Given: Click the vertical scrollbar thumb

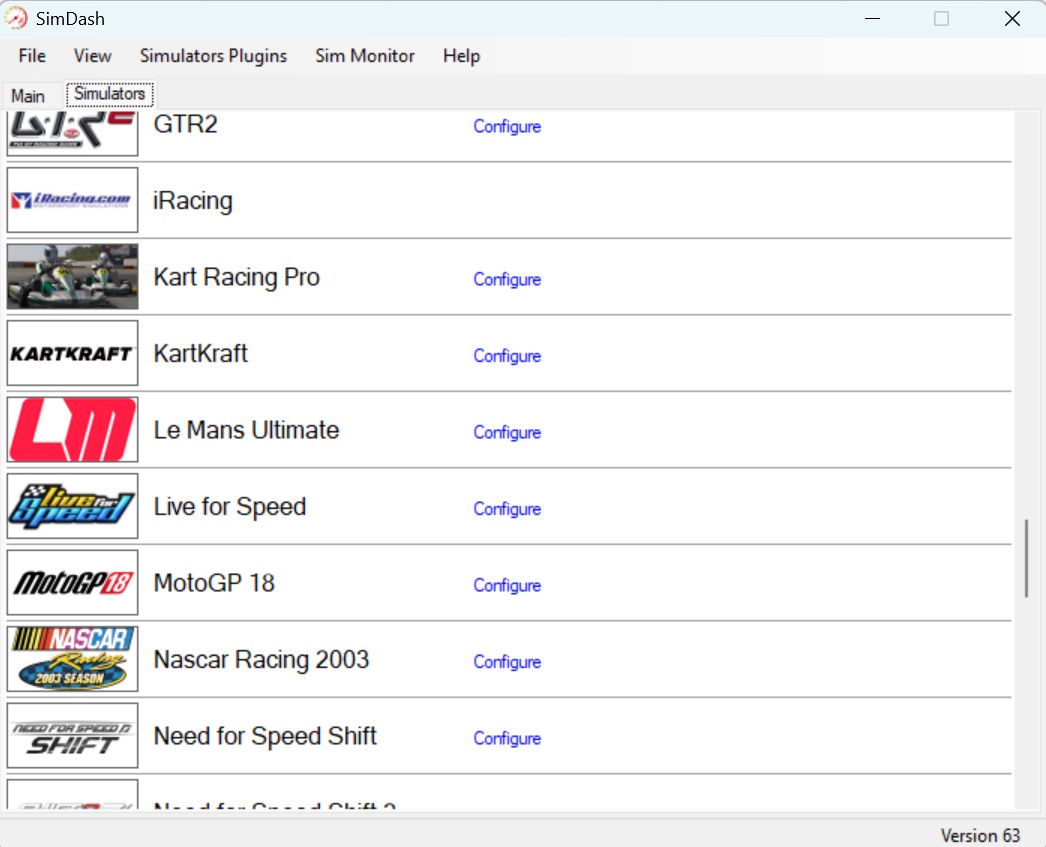Looking at the screenshot, I should pyautogui.click(x=1026, y=558).
